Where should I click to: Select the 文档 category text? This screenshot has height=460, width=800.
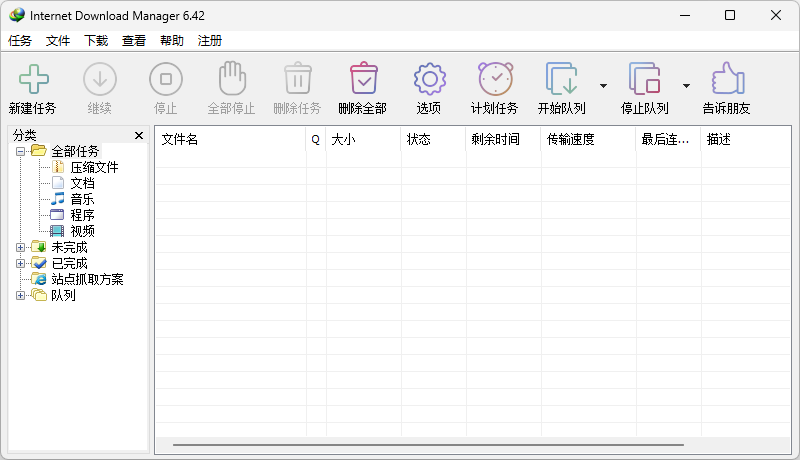pyautogui.click(x=82, y=183)
